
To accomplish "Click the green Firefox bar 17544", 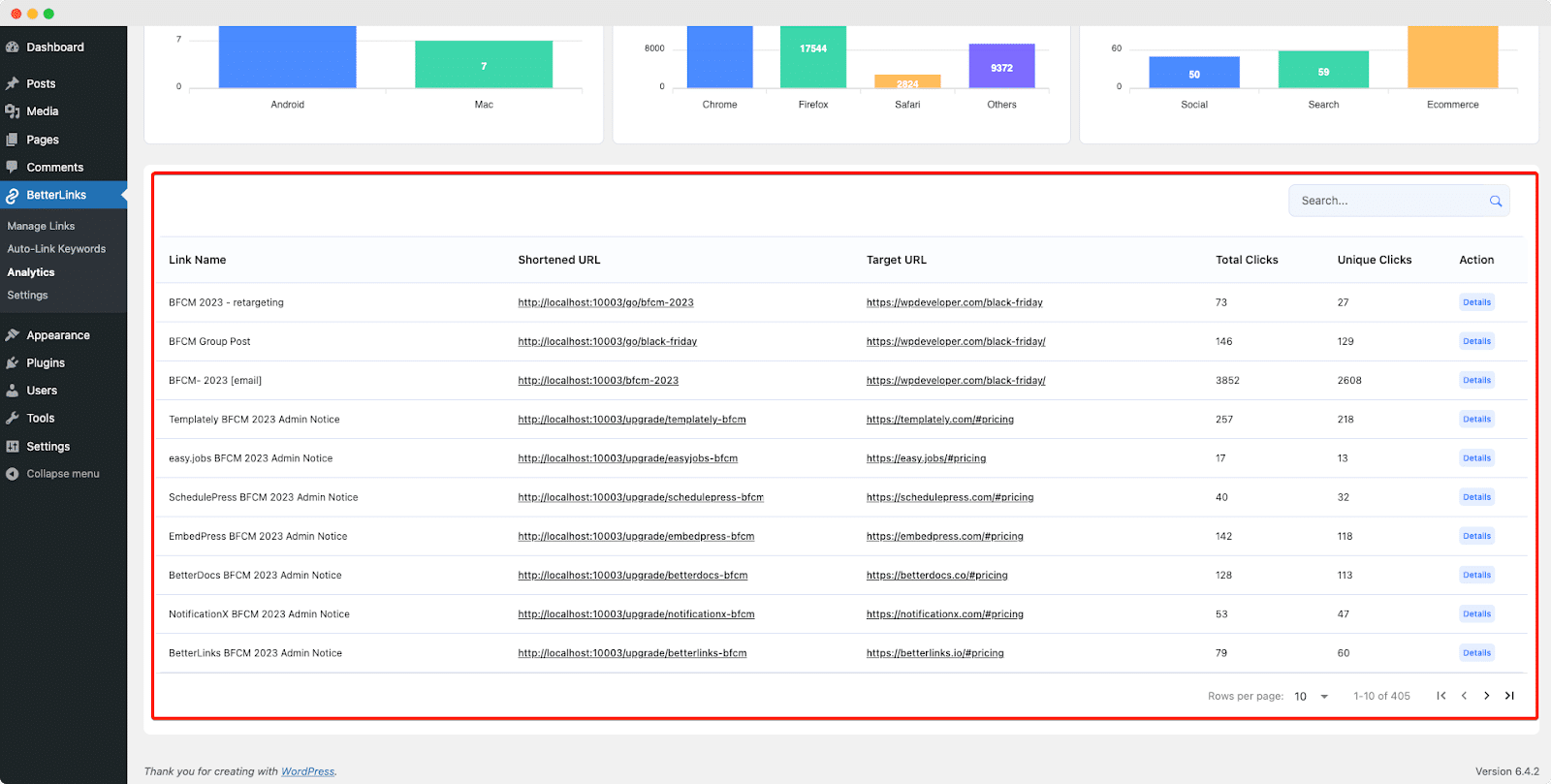I will [x=813, y=57].
